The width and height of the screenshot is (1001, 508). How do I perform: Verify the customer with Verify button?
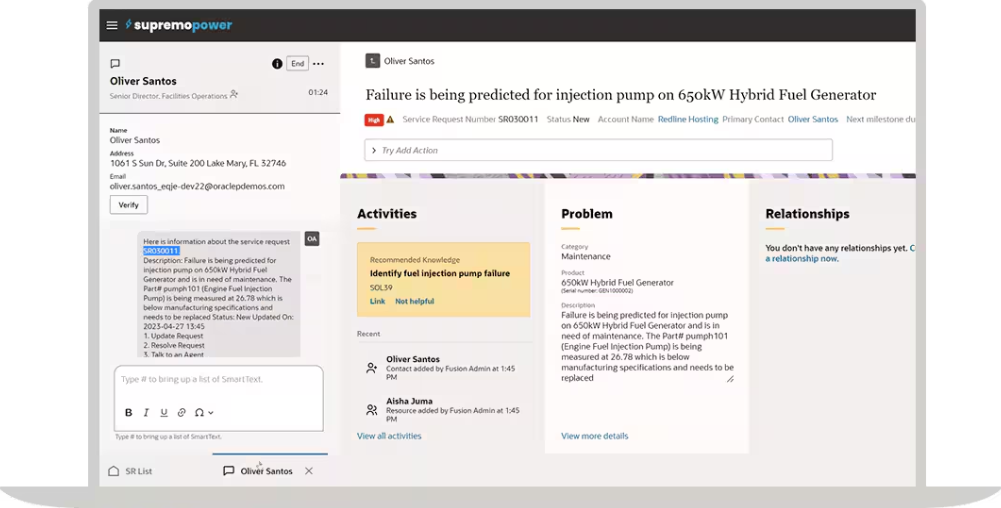(128, 205)
